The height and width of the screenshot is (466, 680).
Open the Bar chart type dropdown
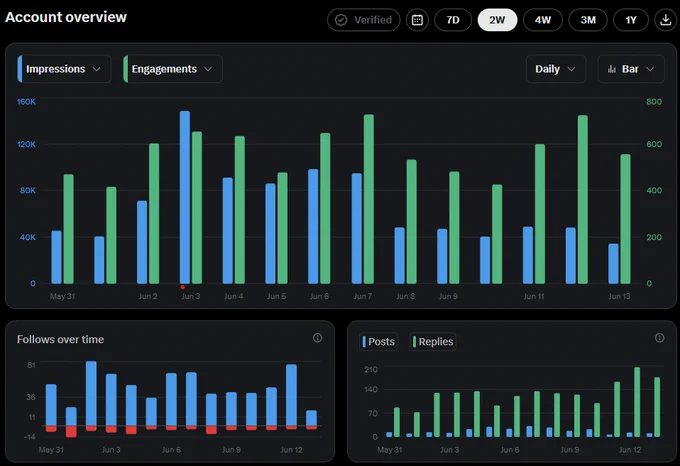631,69
